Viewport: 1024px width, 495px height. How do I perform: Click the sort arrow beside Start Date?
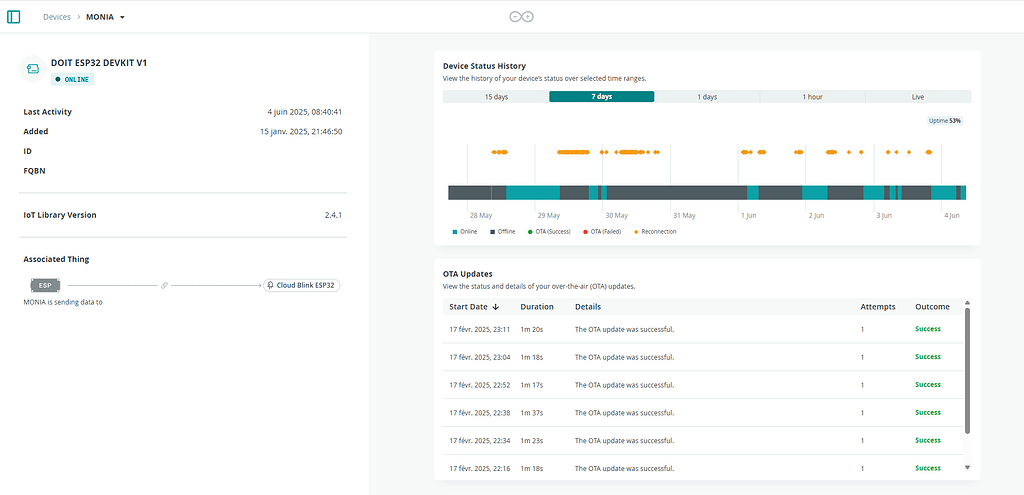496,307
